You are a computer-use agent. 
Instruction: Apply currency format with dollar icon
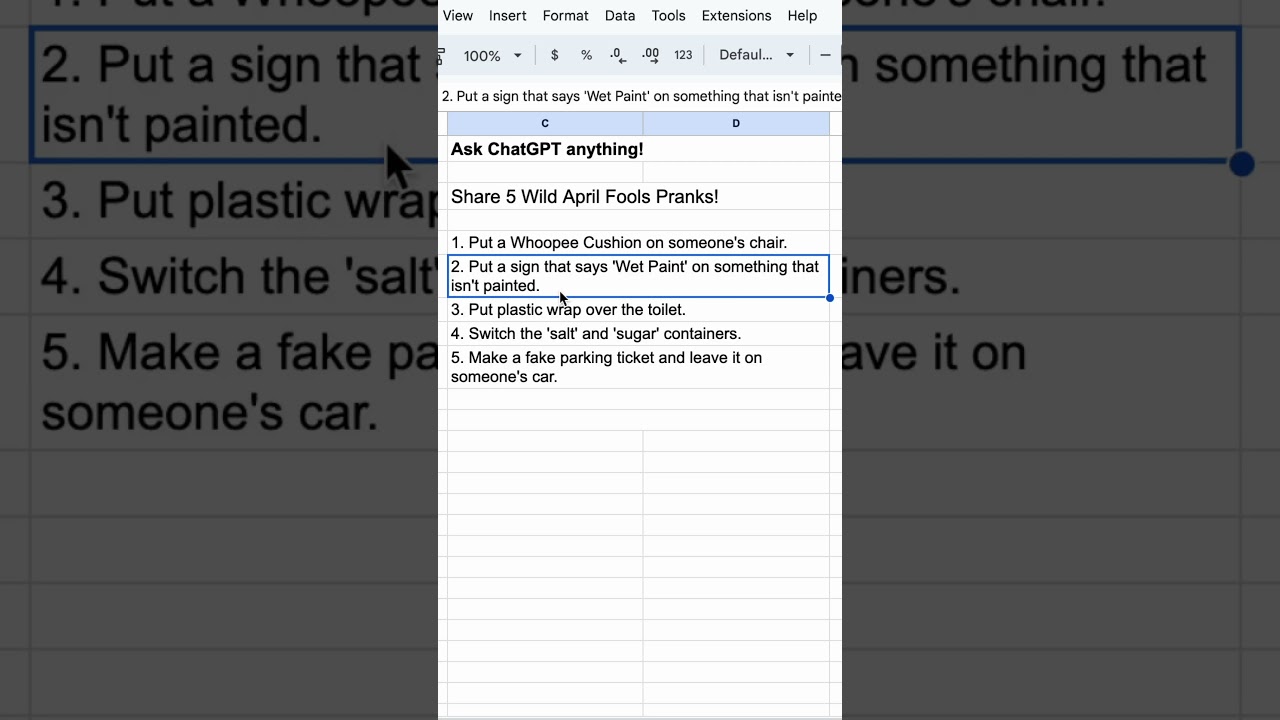[x=555, y=56]
